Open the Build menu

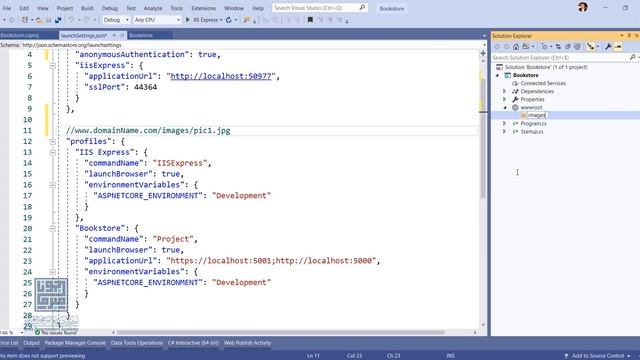point(87,8)
